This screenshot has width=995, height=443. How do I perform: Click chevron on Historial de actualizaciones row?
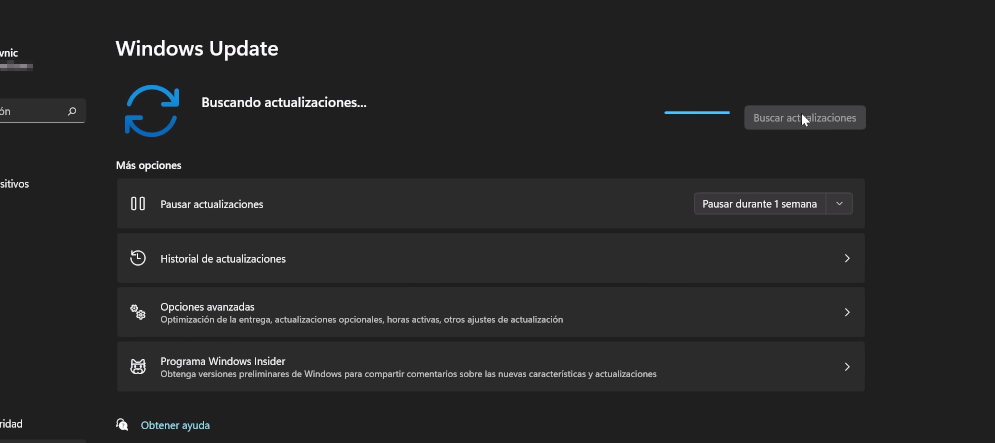[846, 258]
